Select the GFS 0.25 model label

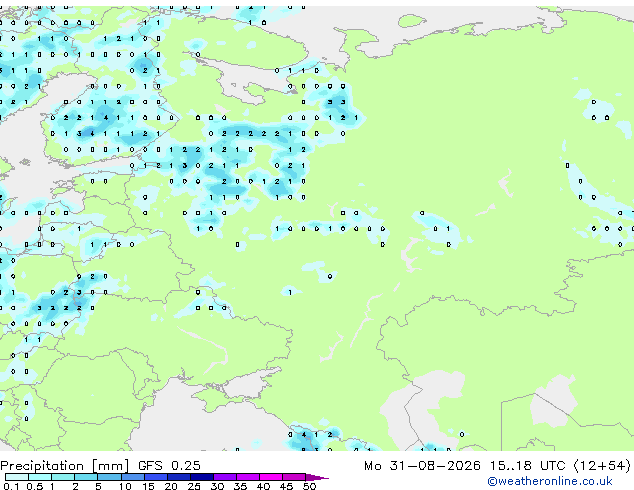tap(169, 466)
